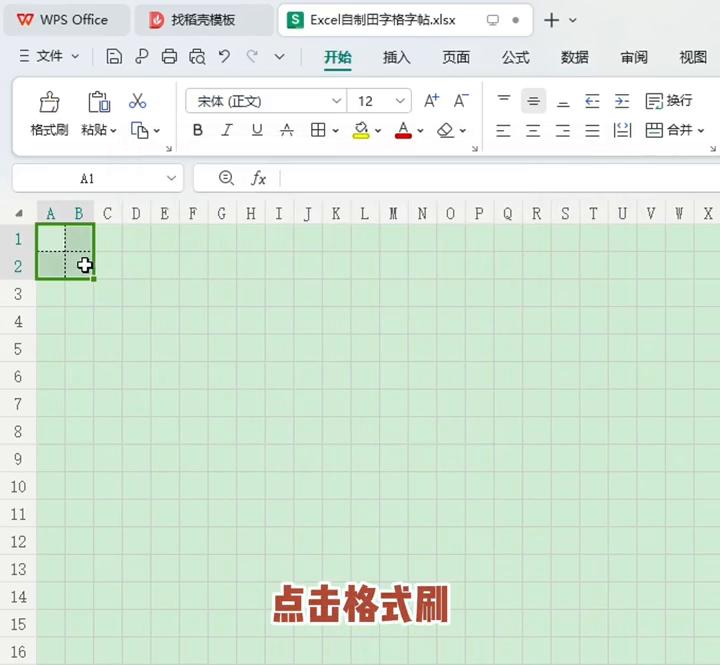Click the Paste (粘贴) clipboard icon

(x=99, y=102)
